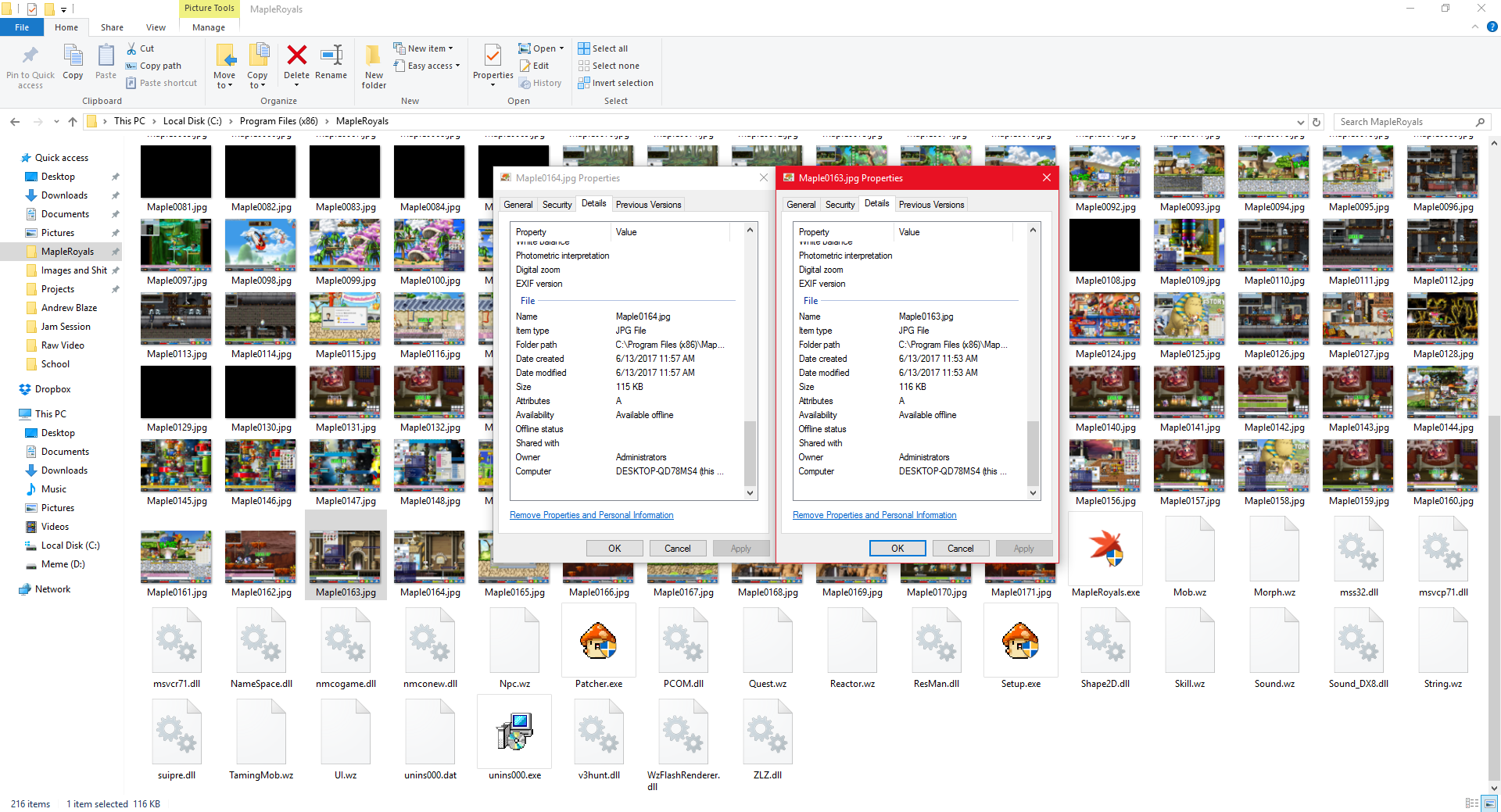Click the Search MapleRoyals field

point(1412,122)
